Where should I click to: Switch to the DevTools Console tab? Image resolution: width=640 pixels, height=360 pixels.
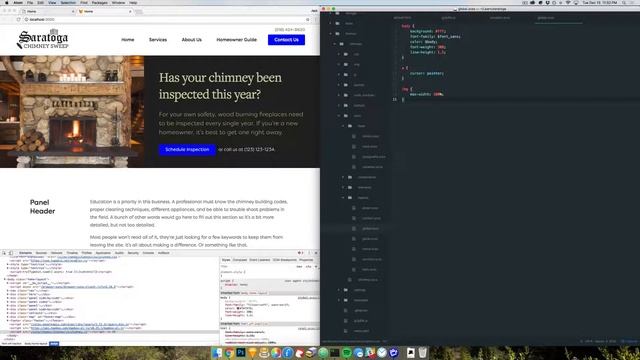[148, 253]
